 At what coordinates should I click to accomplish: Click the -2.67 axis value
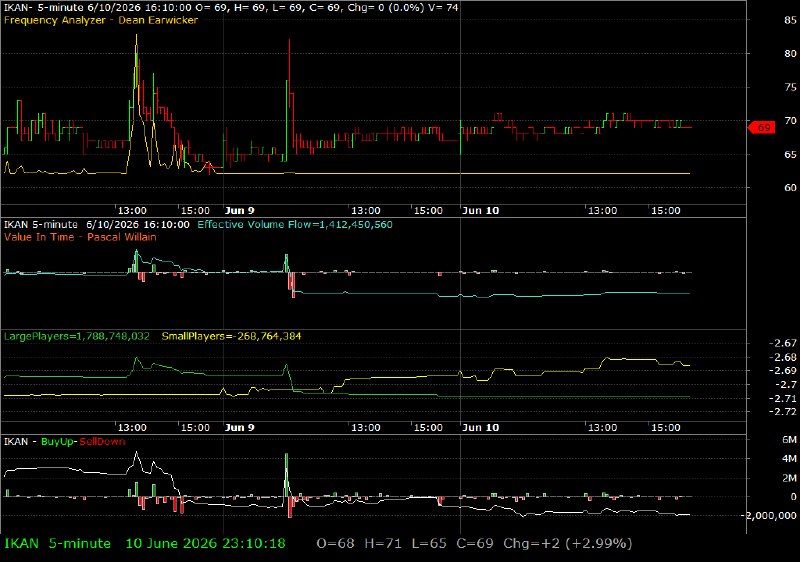coord(782,343)
